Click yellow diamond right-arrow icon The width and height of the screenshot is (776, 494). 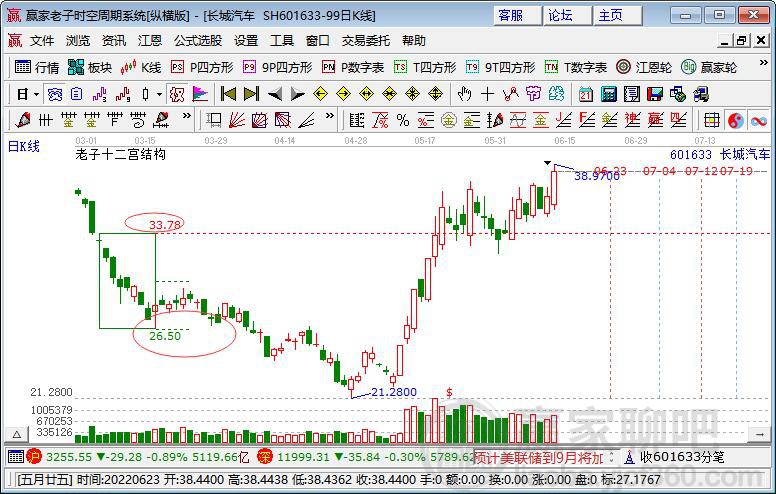pos(343,94)
